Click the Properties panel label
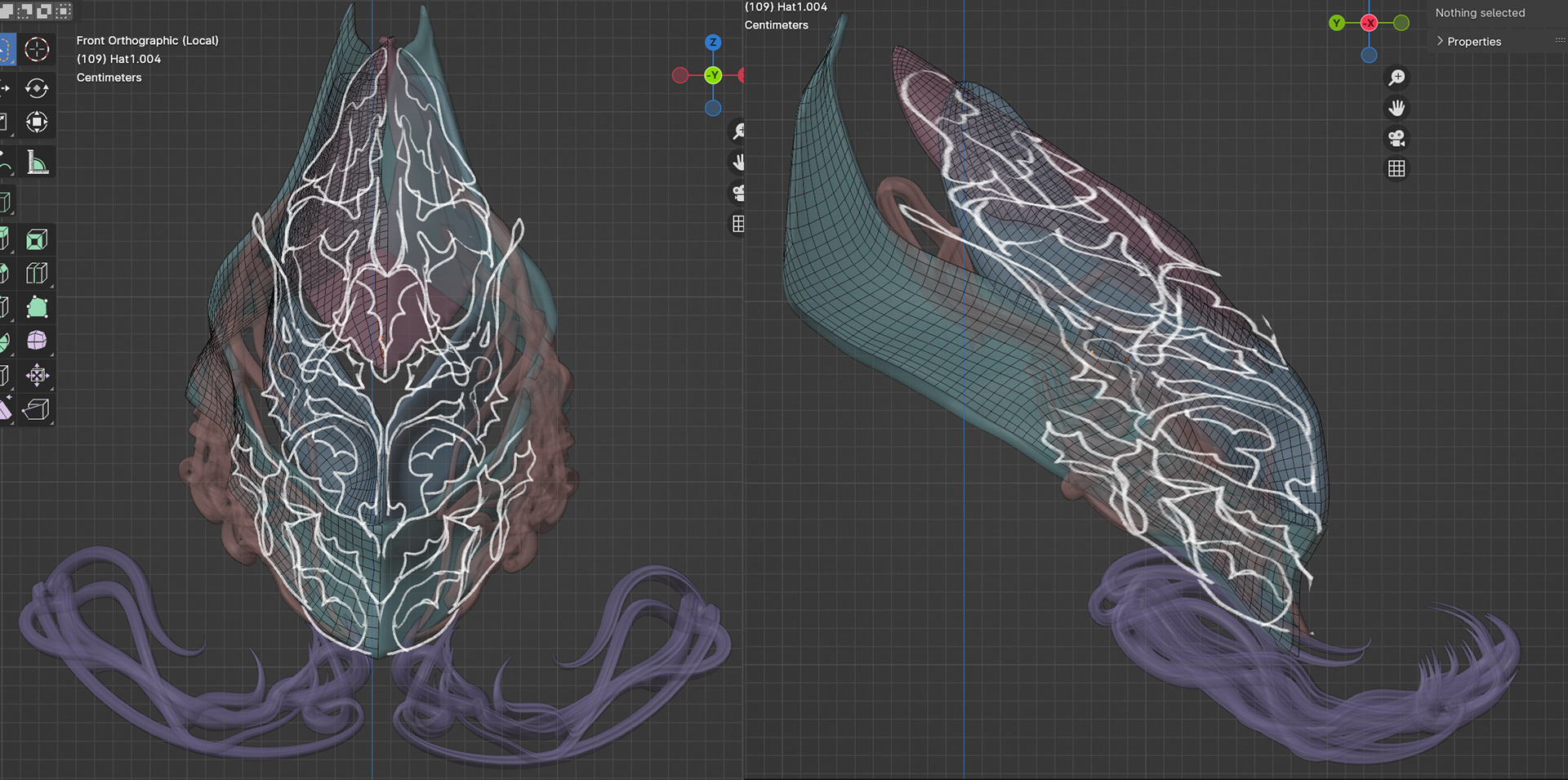 click(1474, 42)
